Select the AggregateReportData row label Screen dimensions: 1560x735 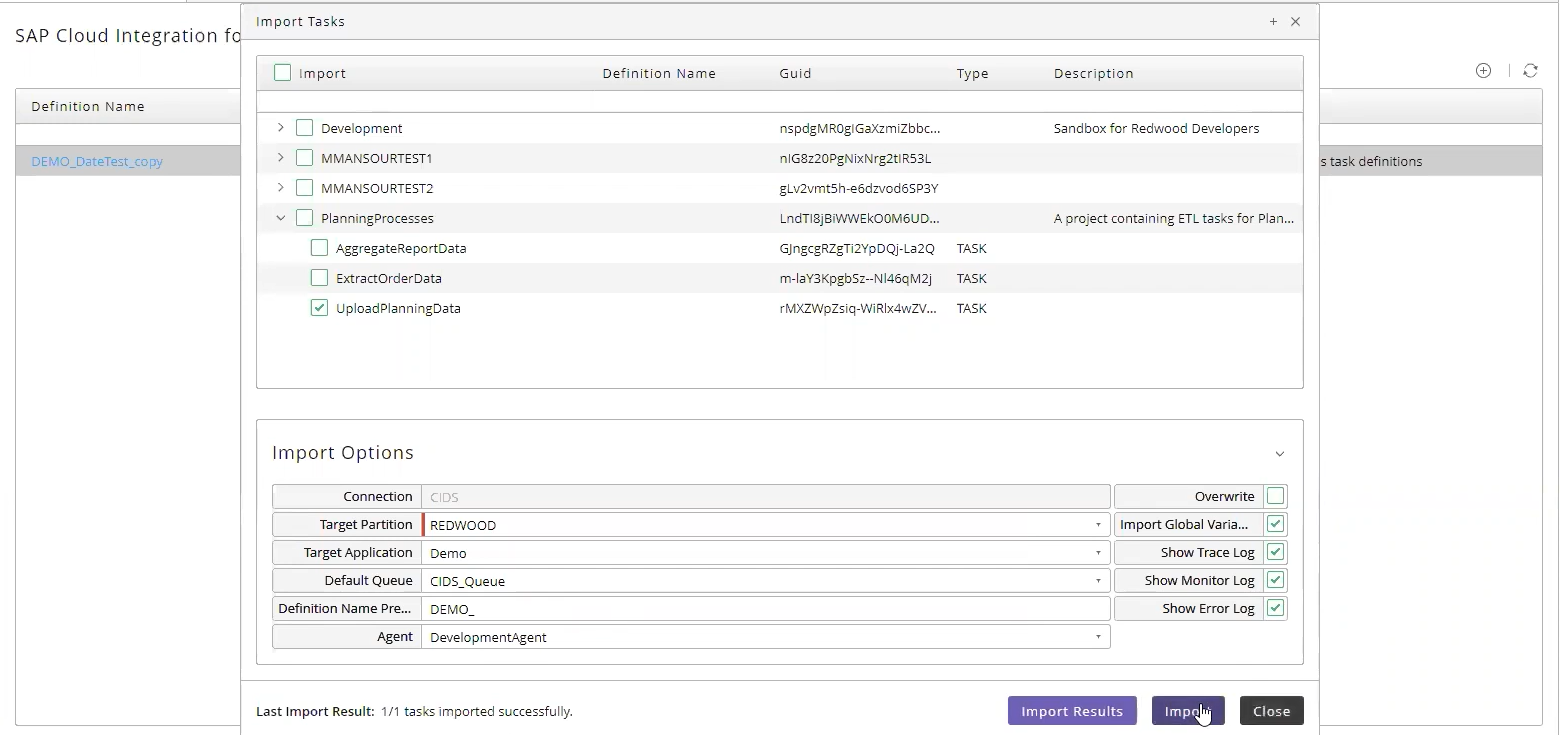pyautogui.click(x=401, y=248)
